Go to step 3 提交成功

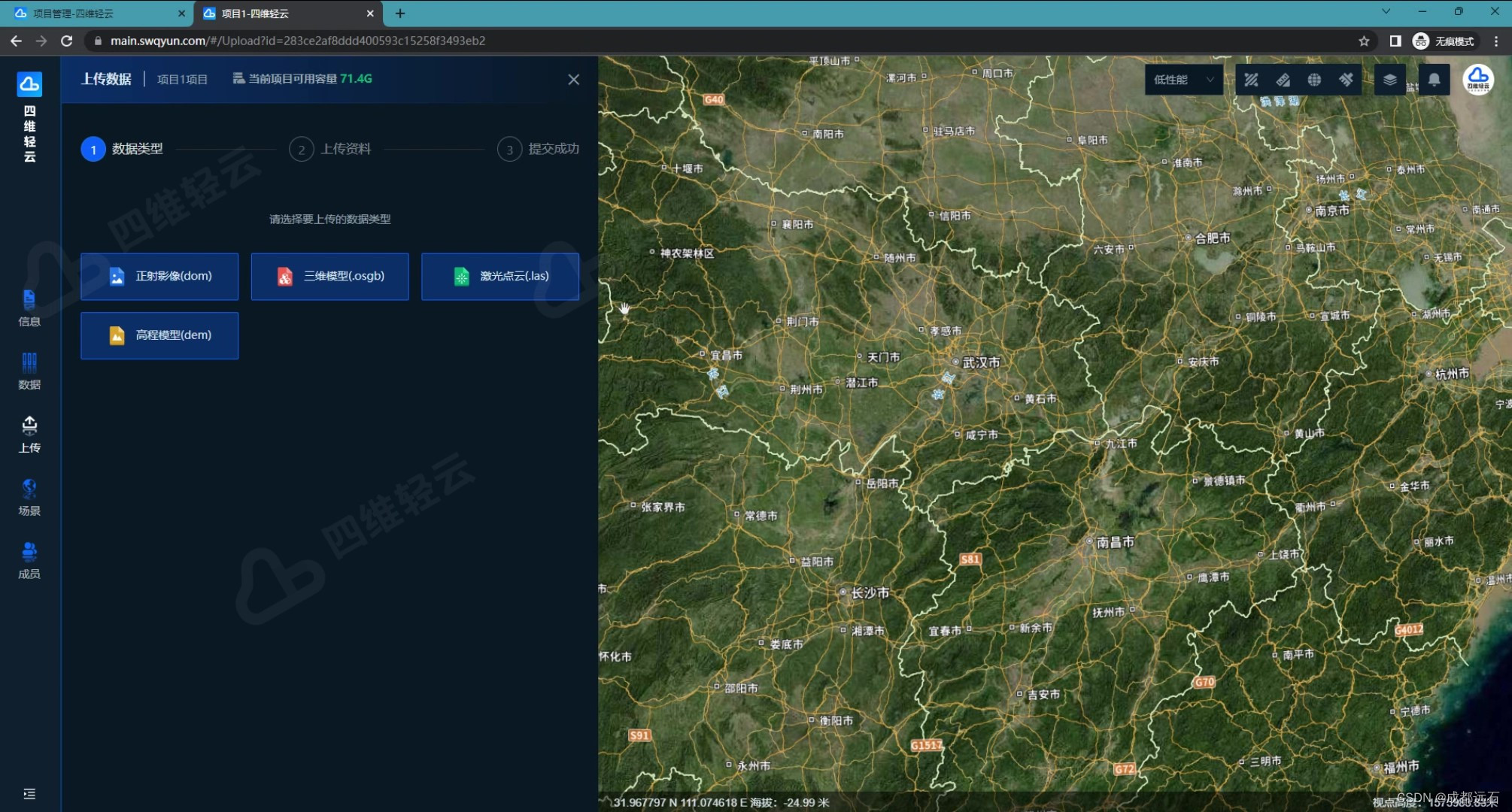click(x=539, y=149)
